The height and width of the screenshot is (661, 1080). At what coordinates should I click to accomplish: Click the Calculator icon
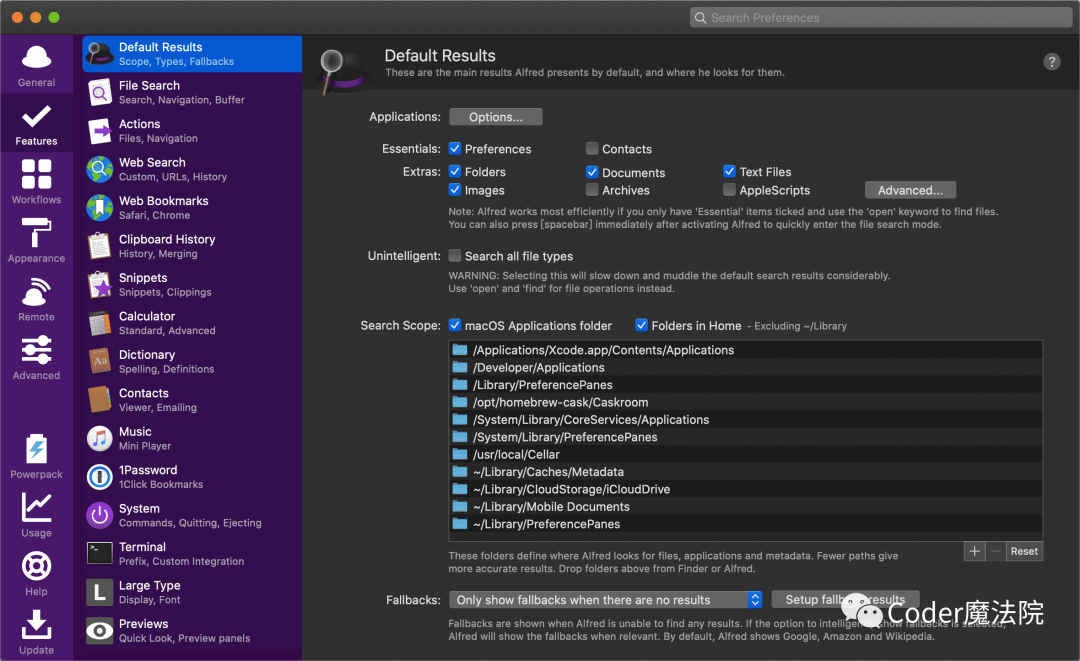pyautogui.click(x=100, y=323)
